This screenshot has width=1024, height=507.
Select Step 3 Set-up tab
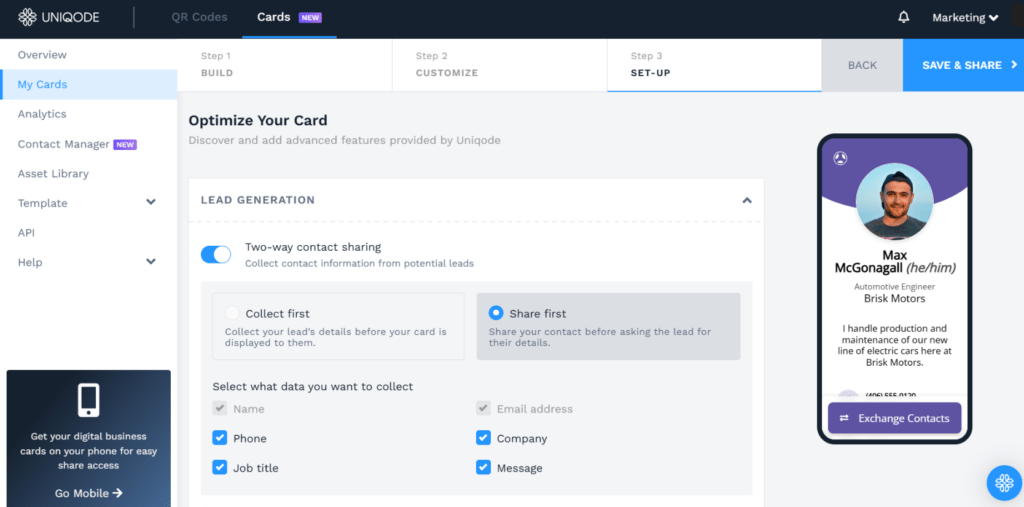pyautogui.click(x=714, y=65)
